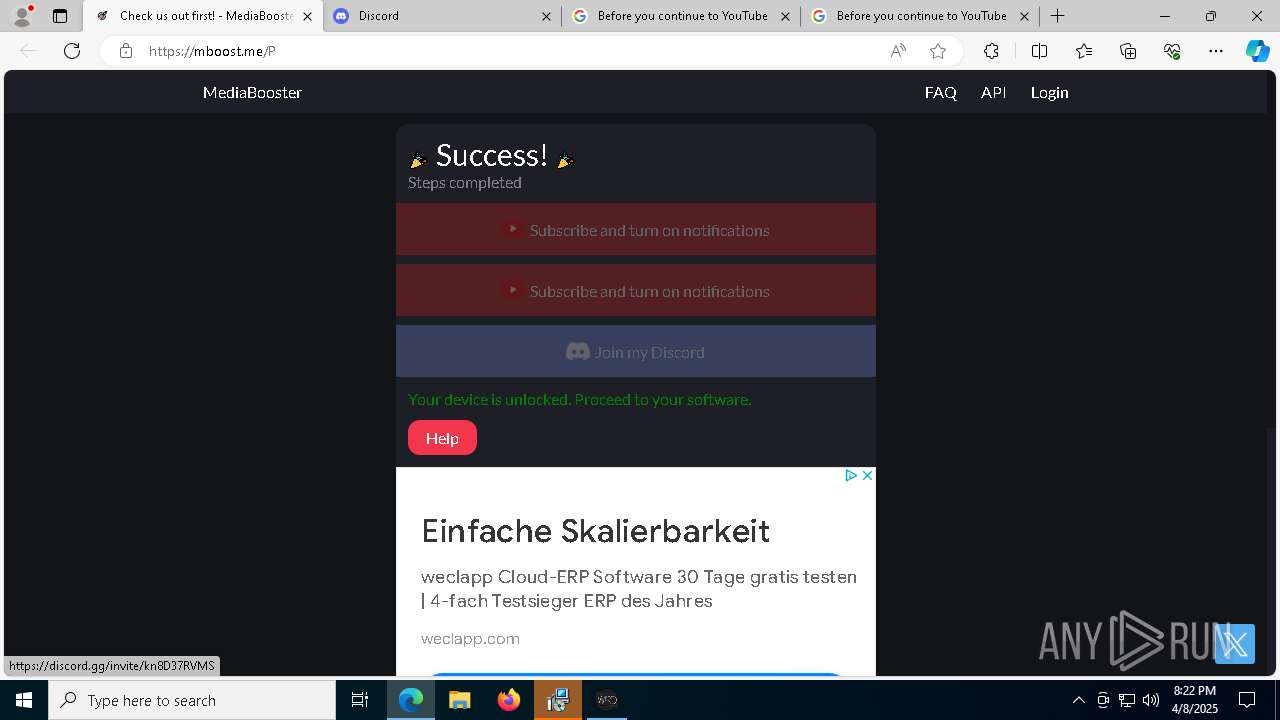Viewport: 1280px width, 720px height.
Task: Open the Favorites list
Action: 1084,51
